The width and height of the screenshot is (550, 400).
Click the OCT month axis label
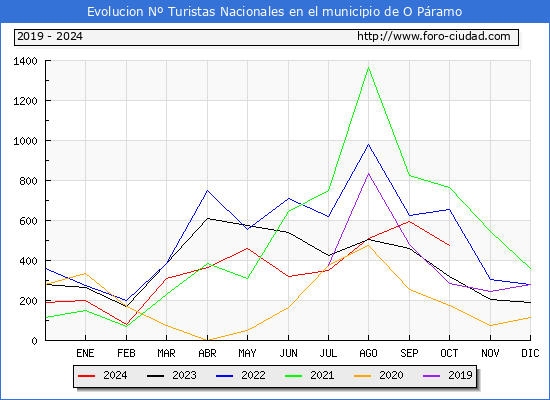tap(449, 353)
